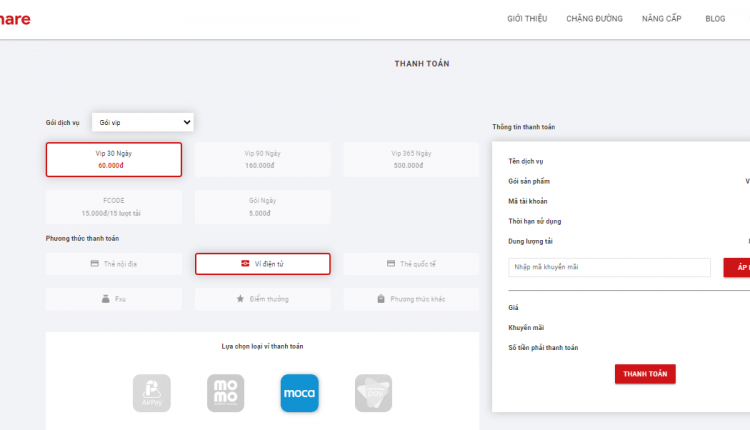Select the Vip 90 Ngày package
Image resolution: width=750 pixels, height=430 pixels.
tap(263, 159)
